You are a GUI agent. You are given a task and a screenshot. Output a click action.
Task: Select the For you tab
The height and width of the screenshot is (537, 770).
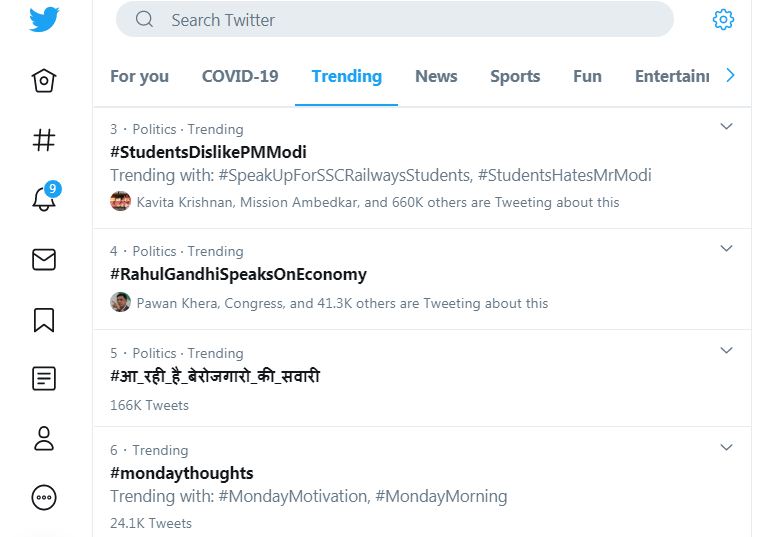tap(139, 76)
